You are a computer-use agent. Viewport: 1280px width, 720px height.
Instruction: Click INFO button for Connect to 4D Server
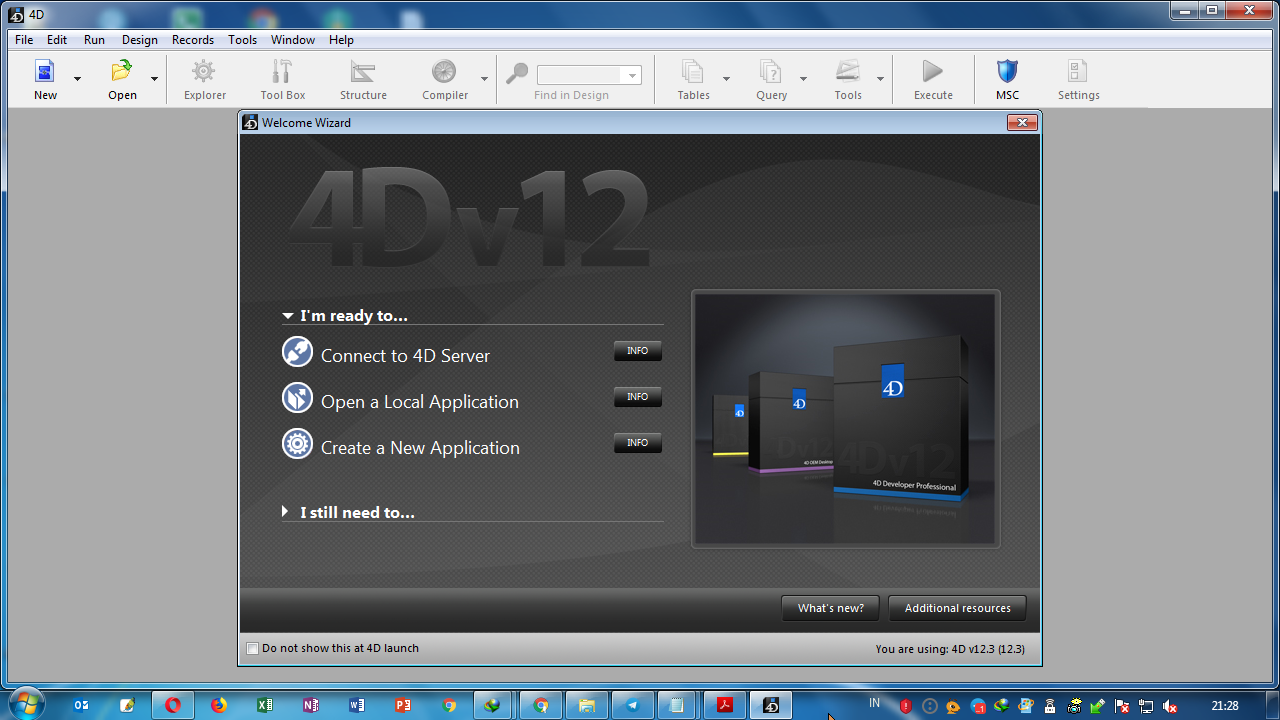(x=637, y=351)
